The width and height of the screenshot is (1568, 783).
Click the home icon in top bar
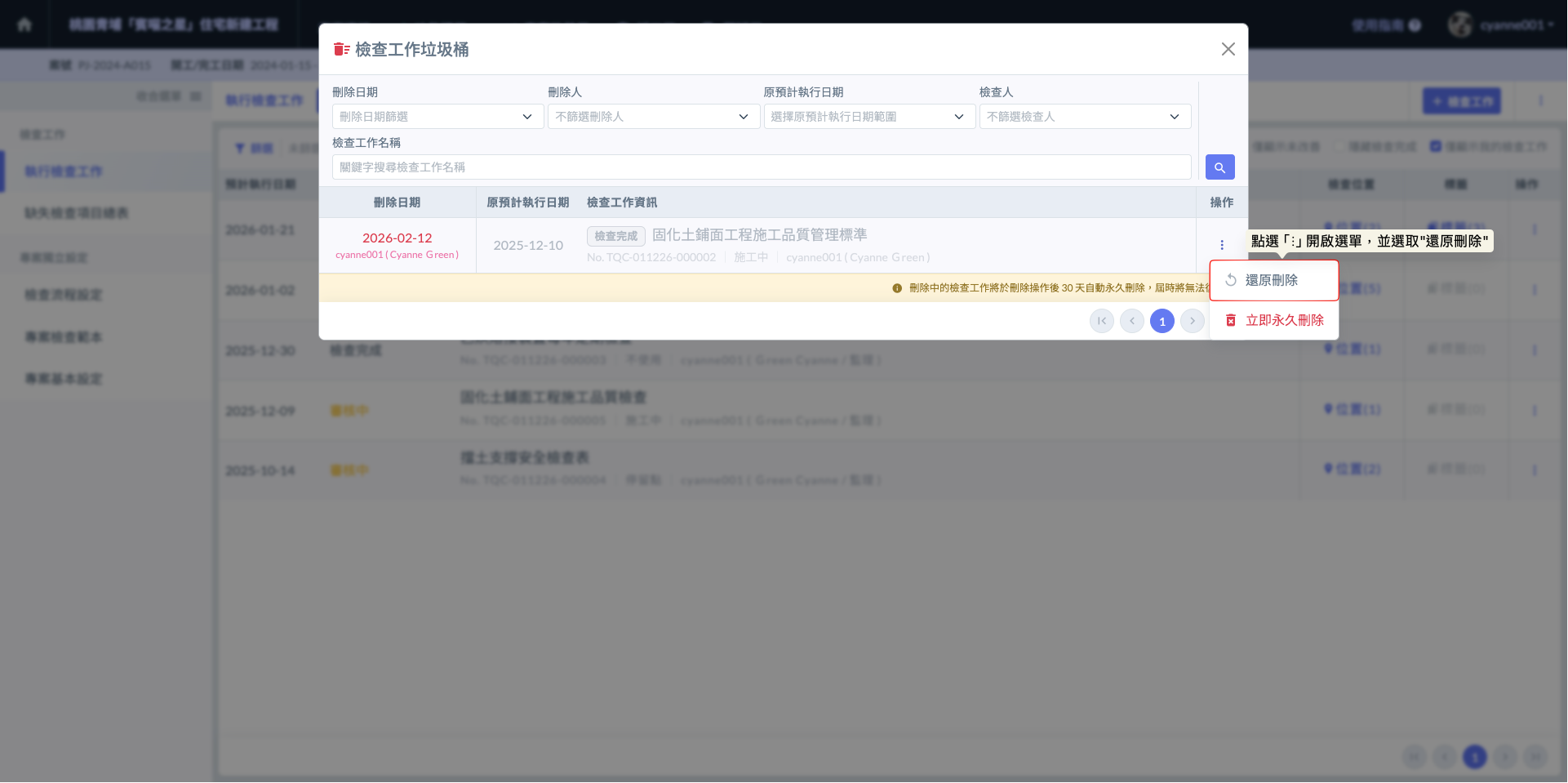24,24
